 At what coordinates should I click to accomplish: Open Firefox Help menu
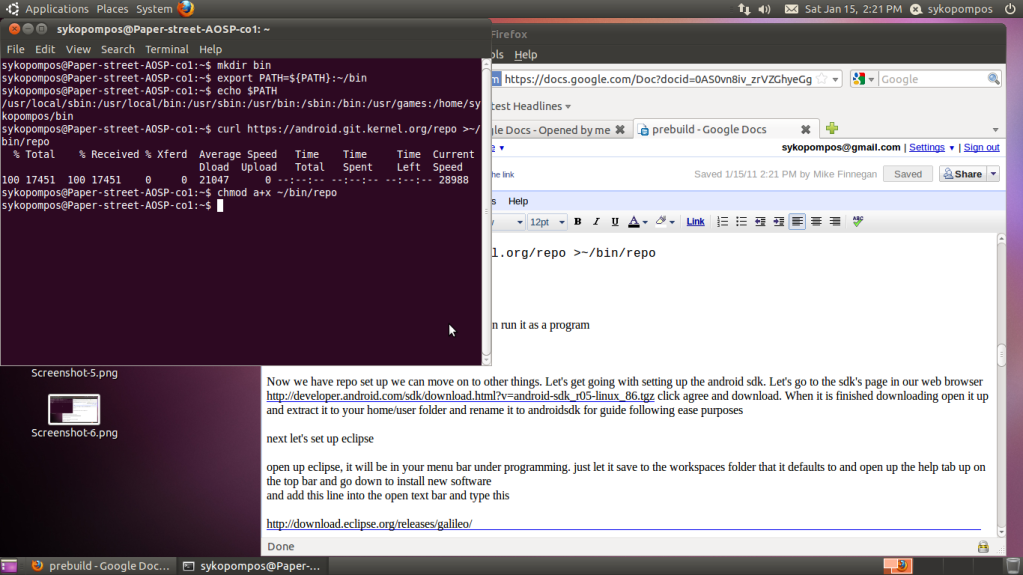525,55
